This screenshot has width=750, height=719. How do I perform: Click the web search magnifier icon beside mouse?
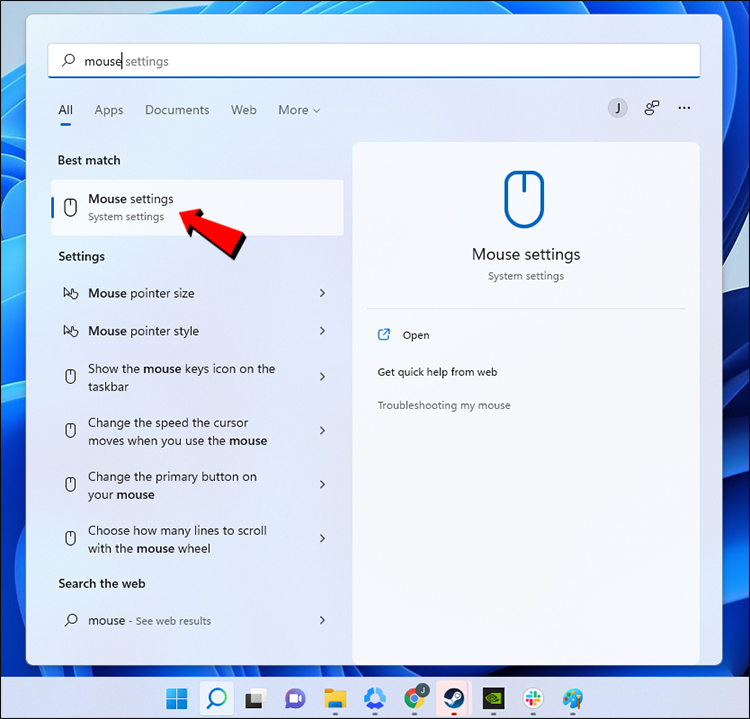(71, 620)
